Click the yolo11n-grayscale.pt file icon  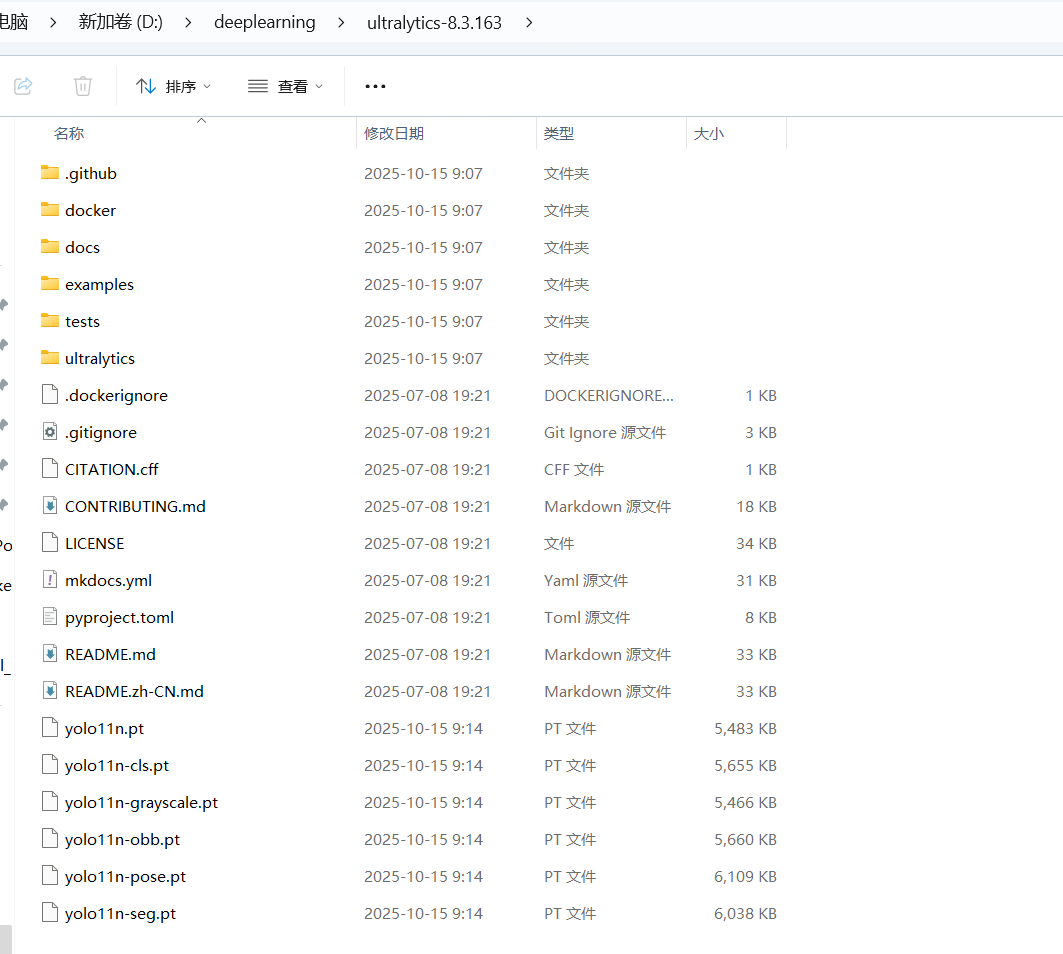tap(49, 801)
